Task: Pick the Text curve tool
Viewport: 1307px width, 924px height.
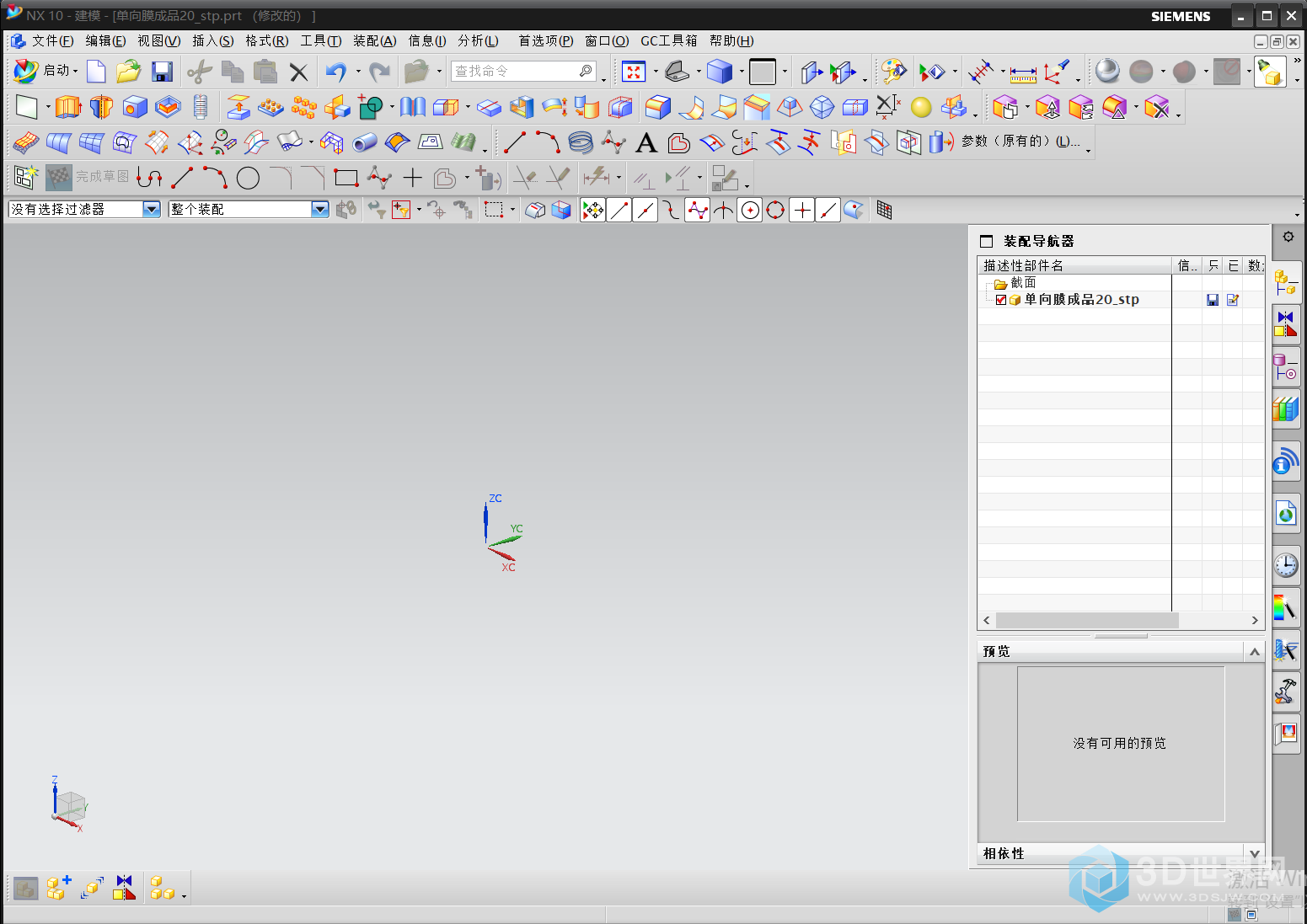Action: pyautogui.click(x=646, y=142)
